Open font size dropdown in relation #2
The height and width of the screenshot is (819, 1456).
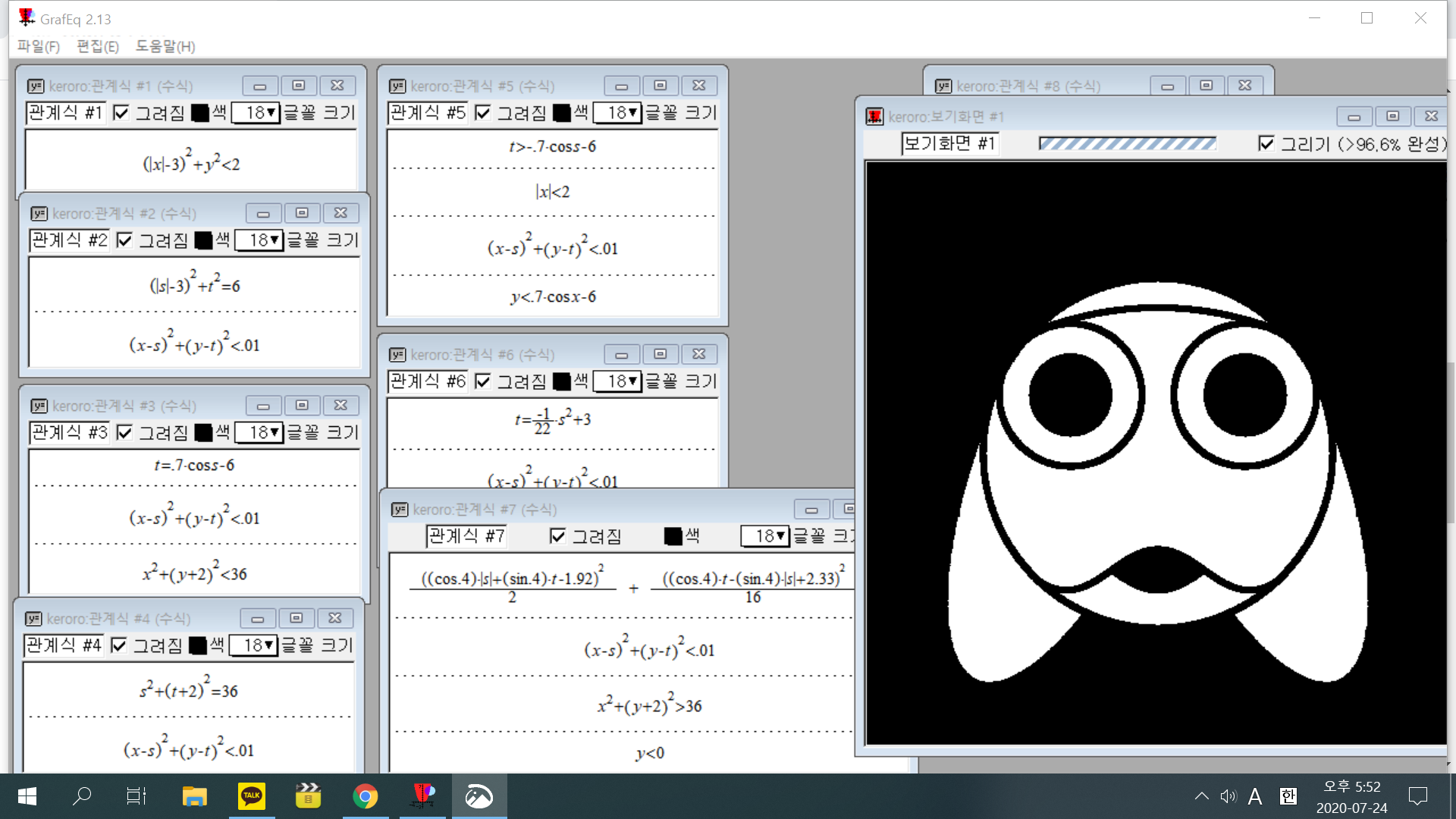click(x=259, y=240)
